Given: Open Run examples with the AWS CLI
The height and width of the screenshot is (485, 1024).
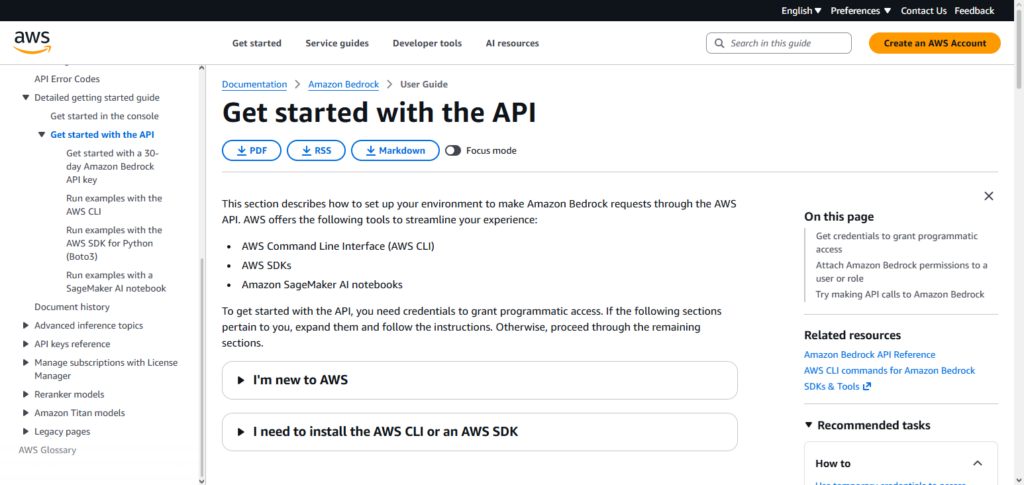Looking at the screenshot, I should tap(114, 205).
